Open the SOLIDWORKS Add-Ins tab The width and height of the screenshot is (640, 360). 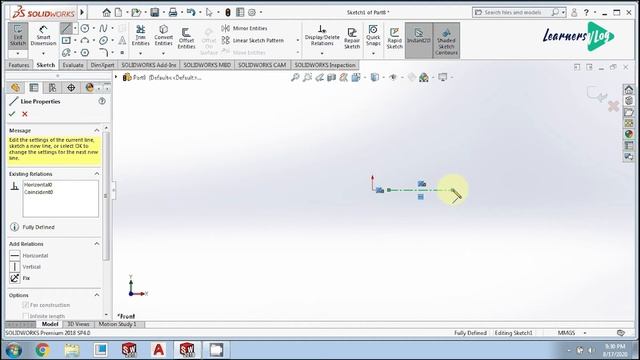pos(149,65)
